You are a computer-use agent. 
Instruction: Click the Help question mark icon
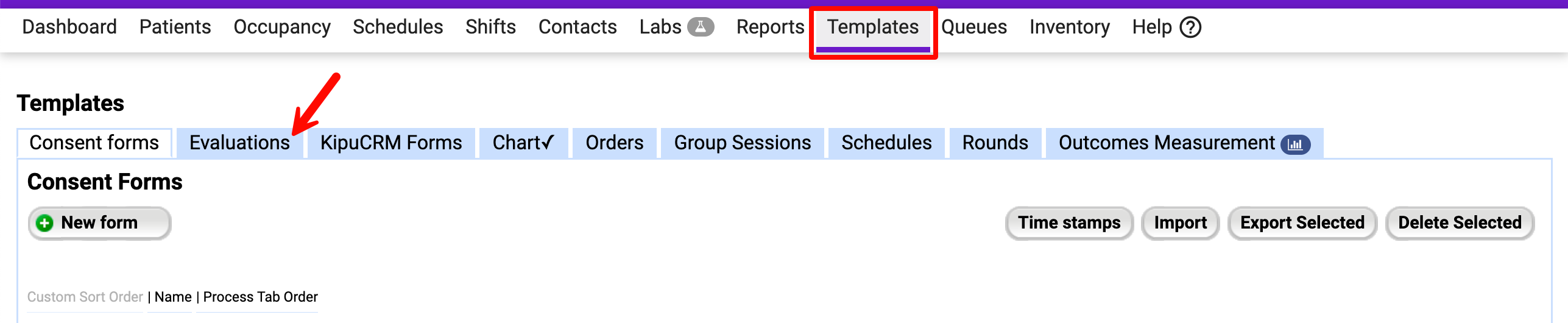click(x=1190, y=27)
